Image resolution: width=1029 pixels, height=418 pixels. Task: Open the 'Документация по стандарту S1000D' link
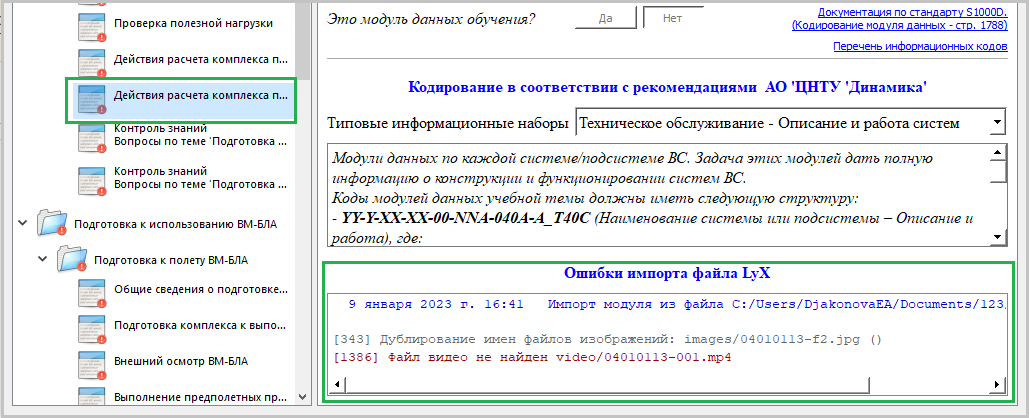(912, 10)
